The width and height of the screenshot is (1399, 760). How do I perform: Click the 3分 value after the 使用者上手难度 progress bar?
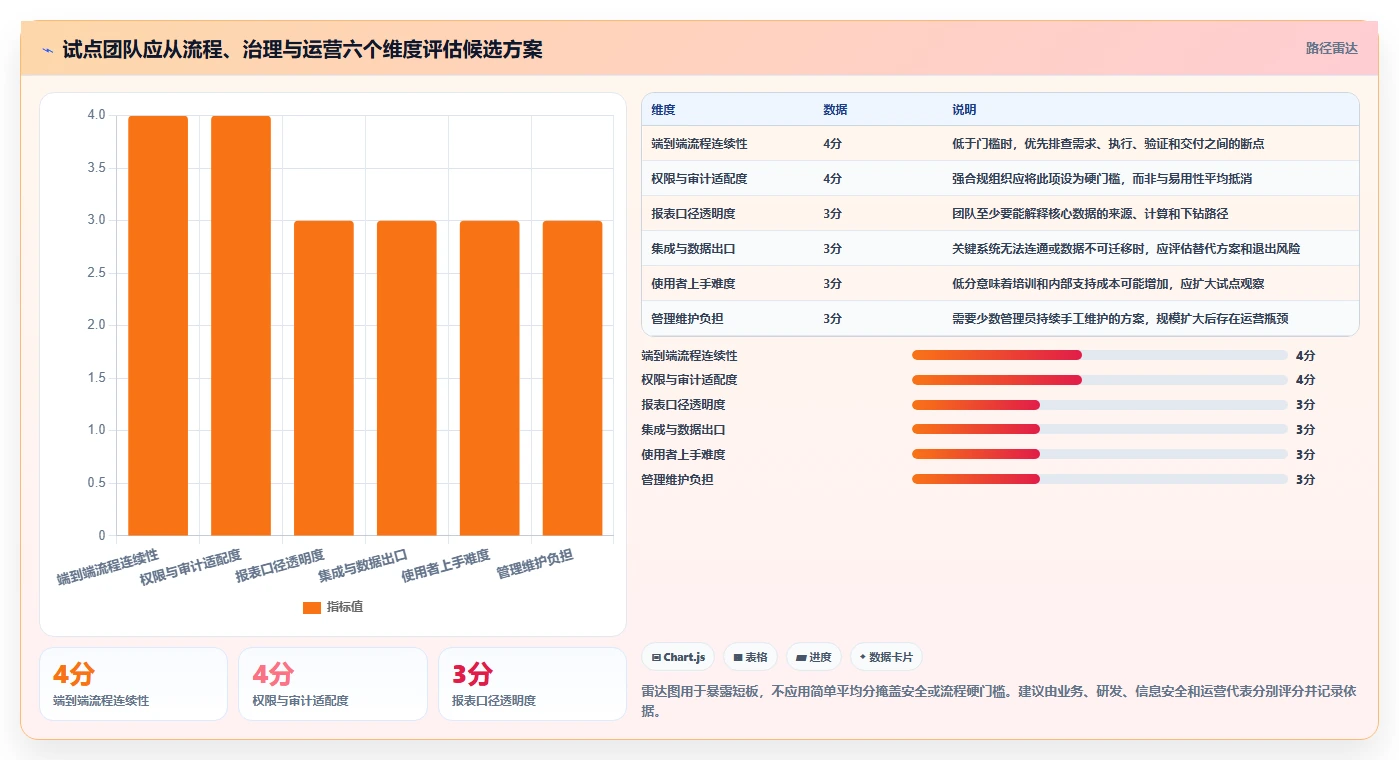[x=1305, y=455]
